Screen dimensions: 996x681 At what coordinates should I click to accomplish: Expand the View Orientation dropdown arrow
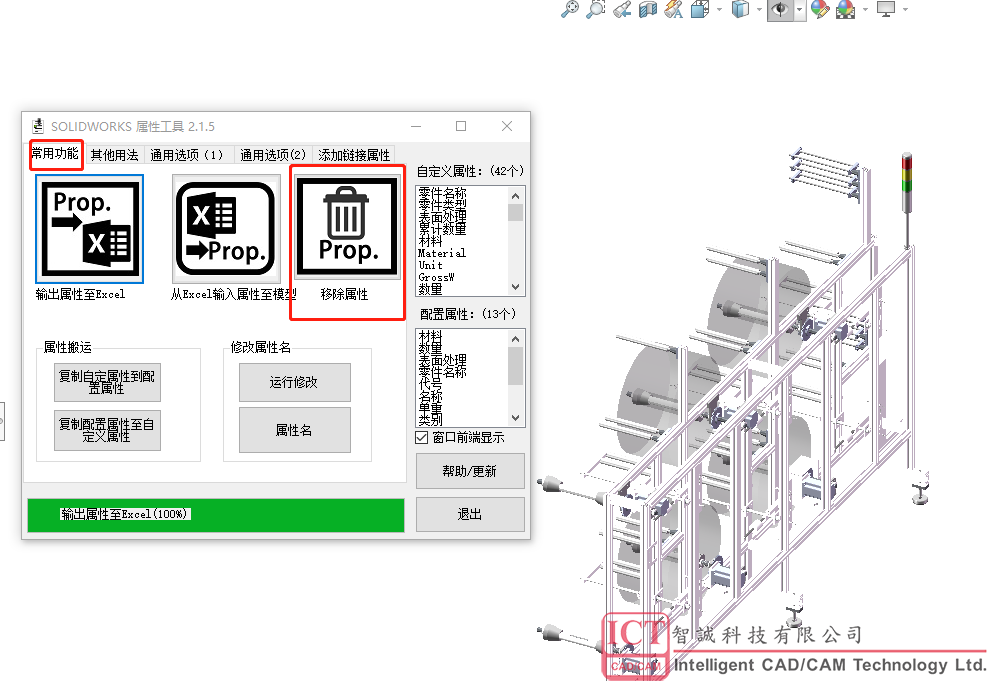[x=720, y=10]
